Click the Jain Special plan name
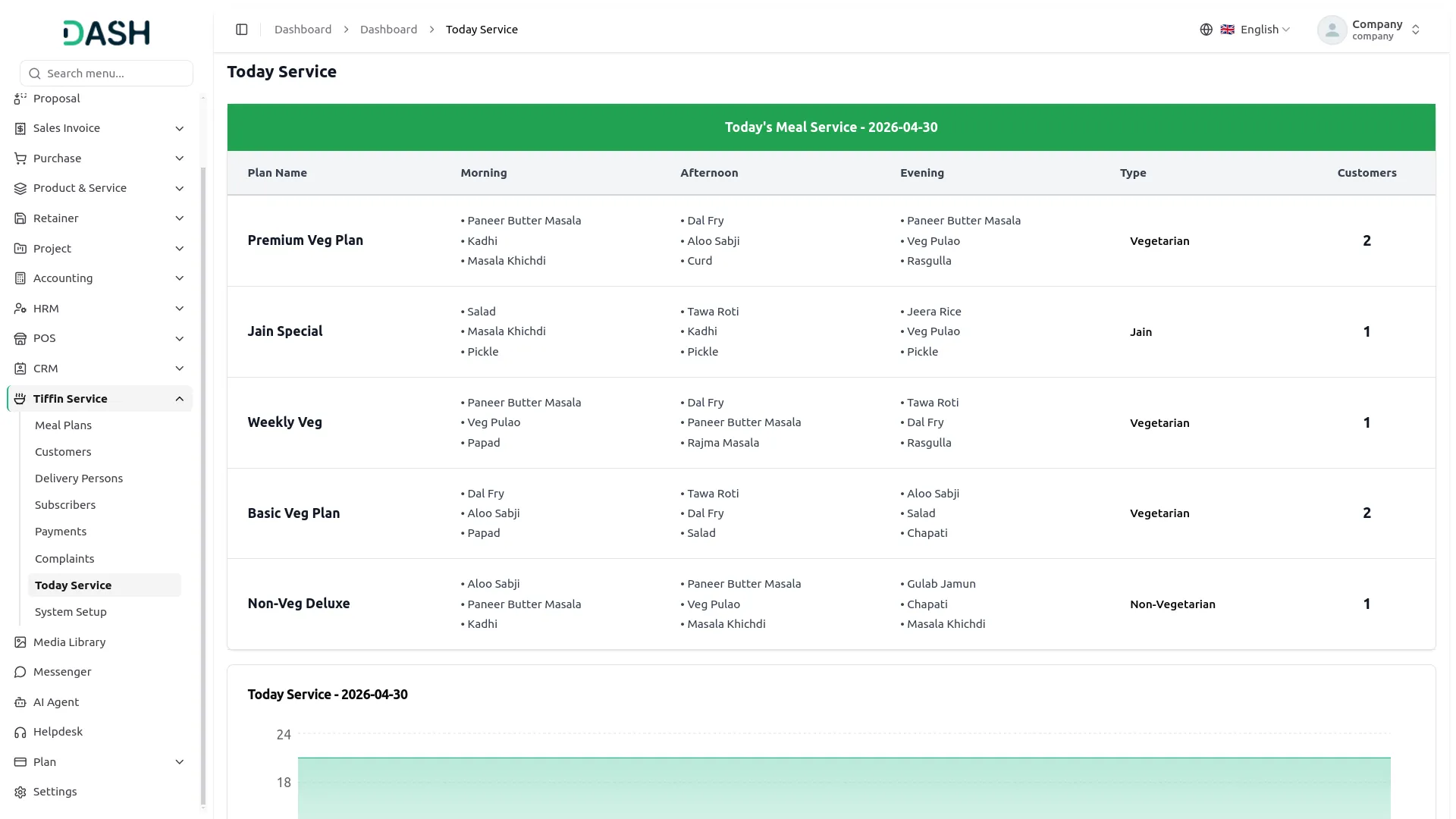Viewport: 1456px width, 819px height. tap(284, 331)
